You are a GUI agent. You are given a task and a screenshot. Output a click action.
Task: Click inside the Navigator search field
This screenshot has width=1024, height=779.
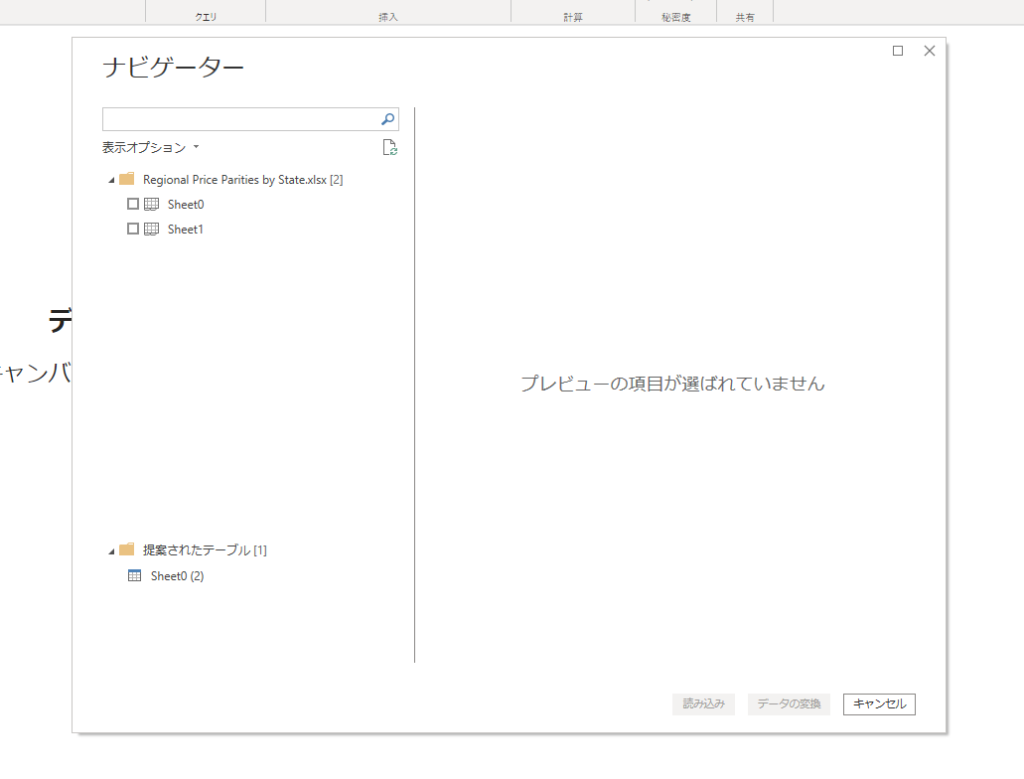(240, 119)
